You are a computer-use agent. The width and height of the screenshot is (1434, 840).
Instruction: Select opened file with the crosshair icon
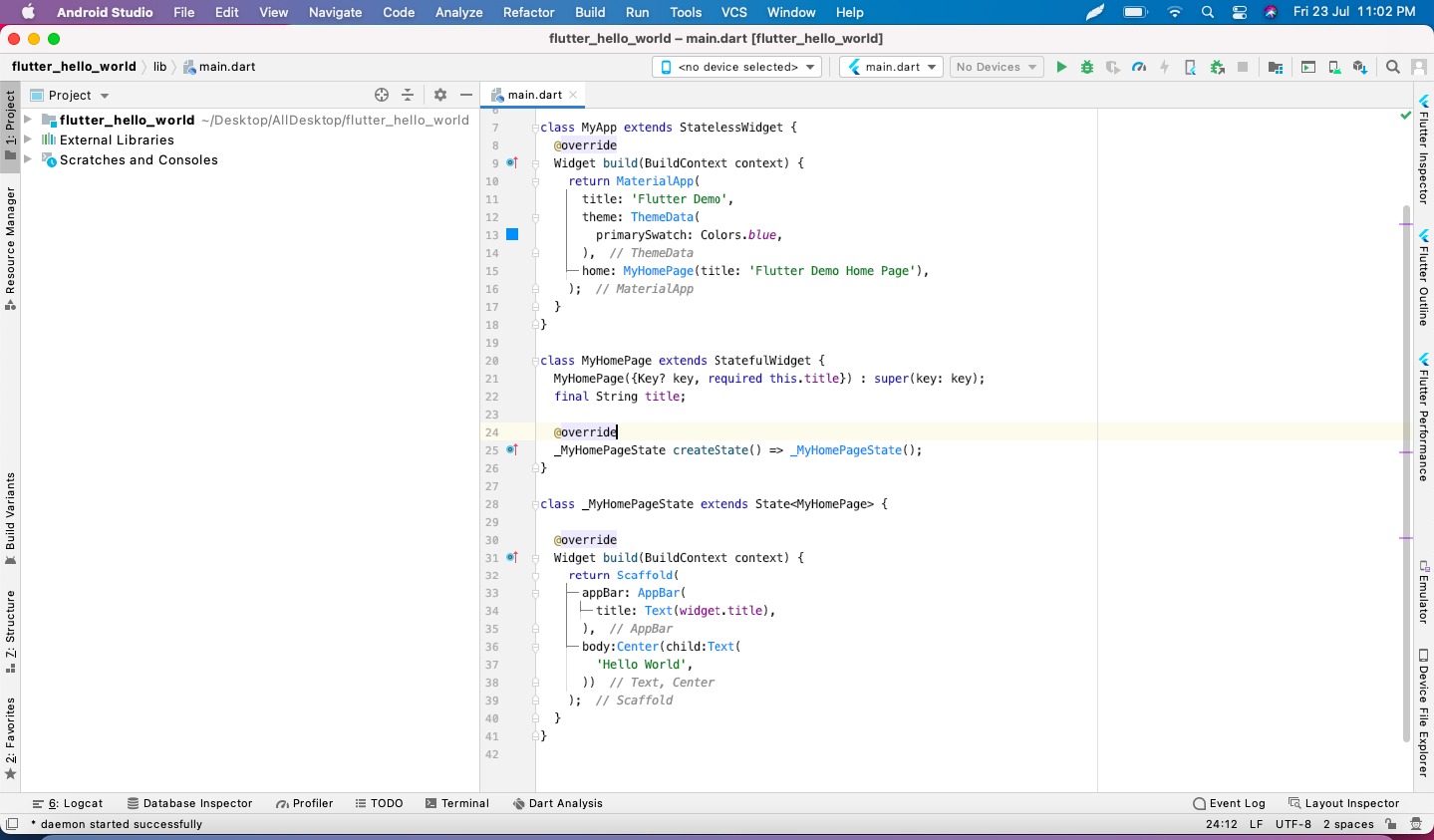[382, 95]
